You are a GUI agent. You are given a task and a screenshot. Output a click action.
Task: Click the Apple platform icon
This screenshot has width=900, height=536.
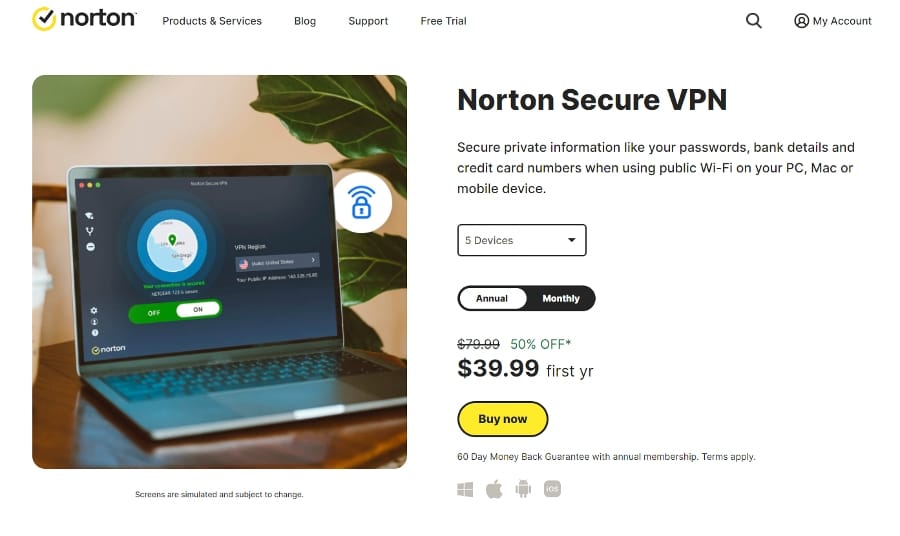tap(494, 489)
